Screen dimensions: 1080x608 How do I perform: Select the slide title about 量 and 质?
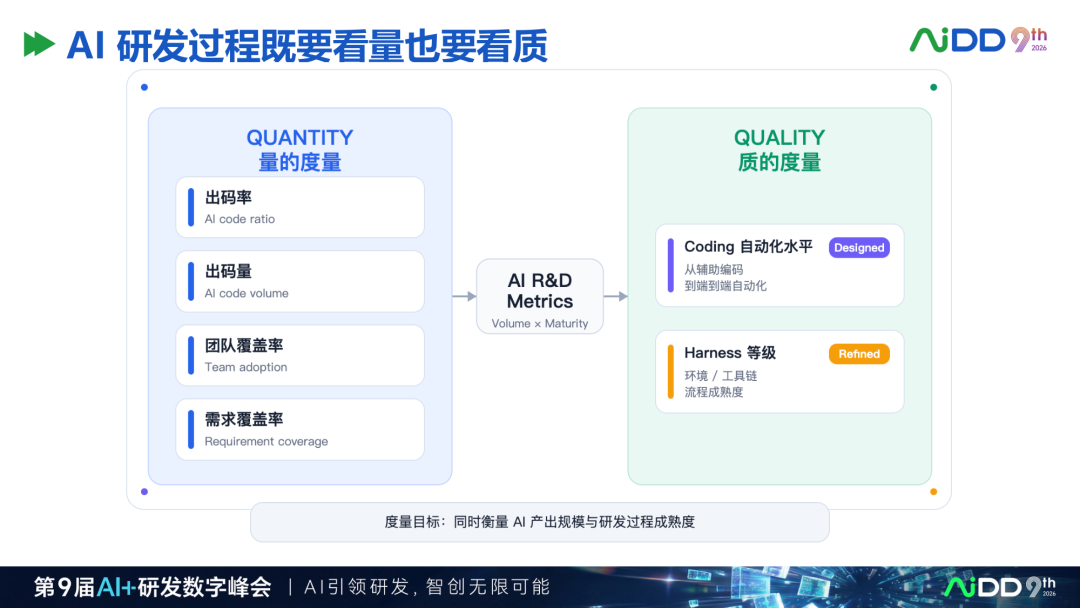pos(307,46)
